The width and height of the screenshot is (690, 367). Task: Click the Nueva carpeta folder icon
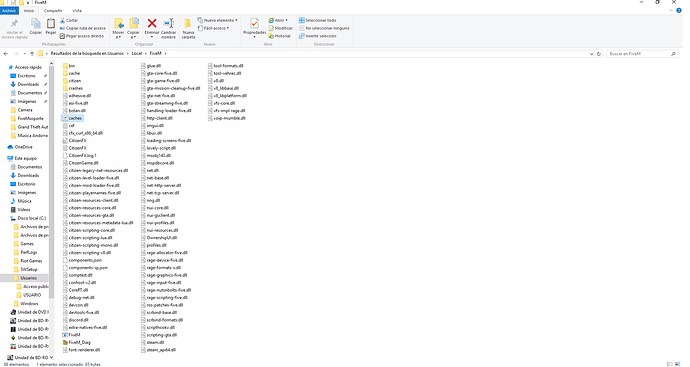(188, 24)
